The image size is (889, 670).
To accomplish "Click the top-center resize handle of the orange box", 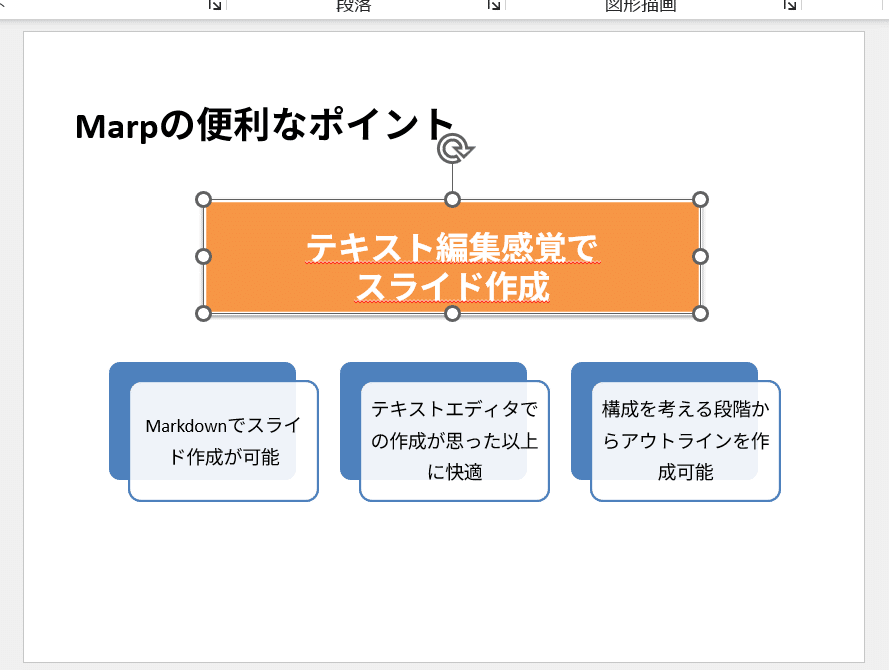I will coord(452,200).
